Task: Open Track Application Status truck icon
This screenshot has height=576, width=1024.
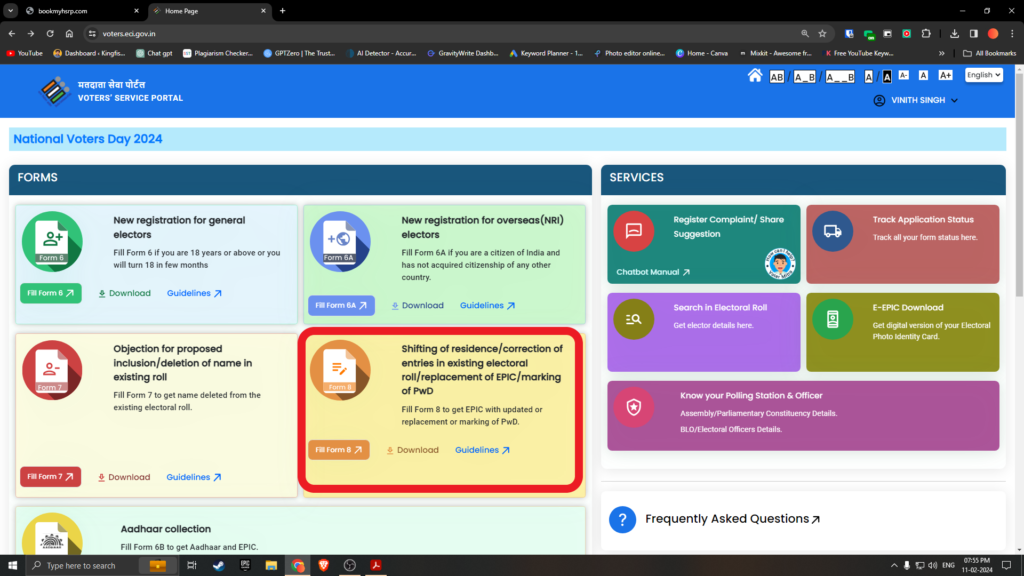Action: click(833, 231)
